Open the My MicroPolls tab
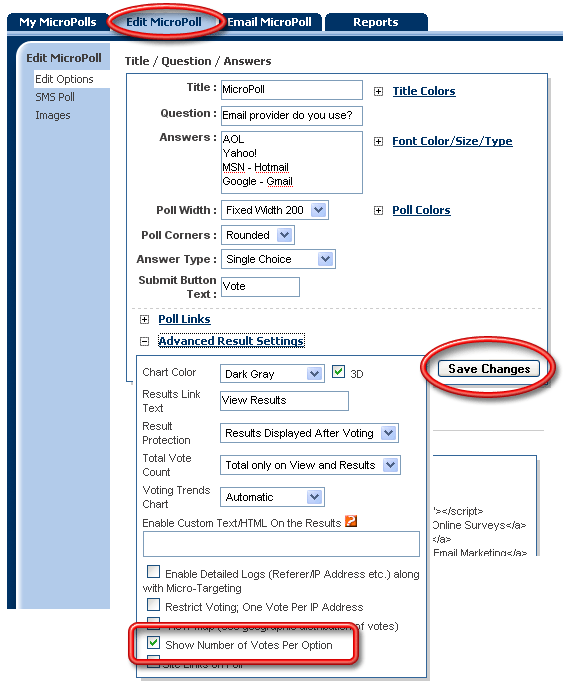Viewport: 567px width, 686px height. coord(58,22)
